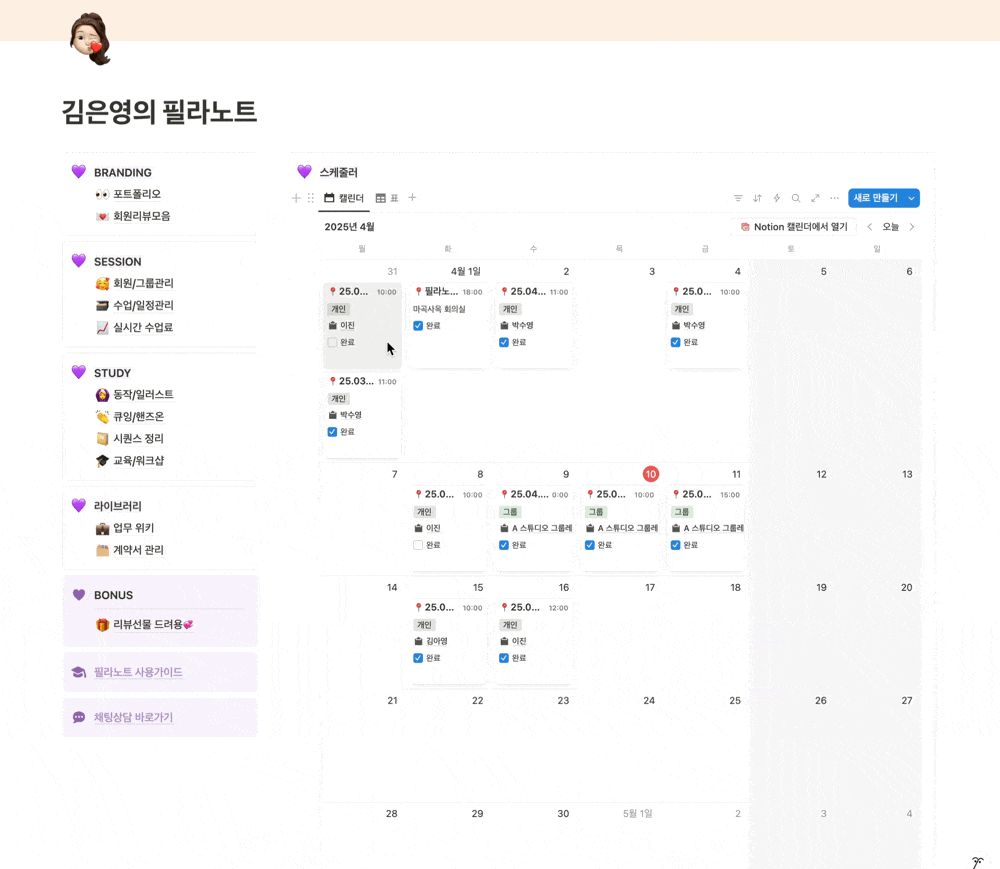Image resolution: width=1000 pixels, height=869 pixels.
Task: Open 교육/워크샵 page link
Action: coord(138,460)
